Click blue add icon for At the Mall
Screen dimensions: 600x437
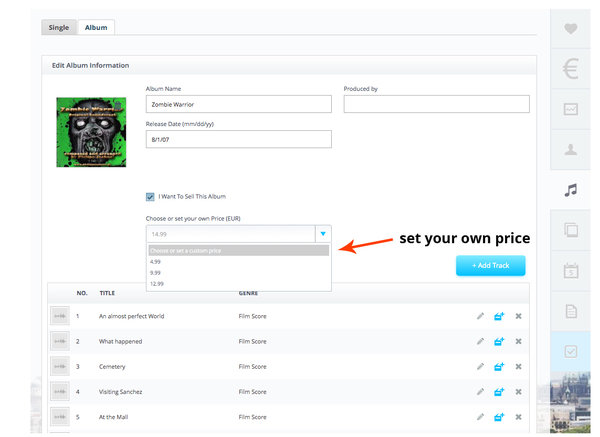499,417
